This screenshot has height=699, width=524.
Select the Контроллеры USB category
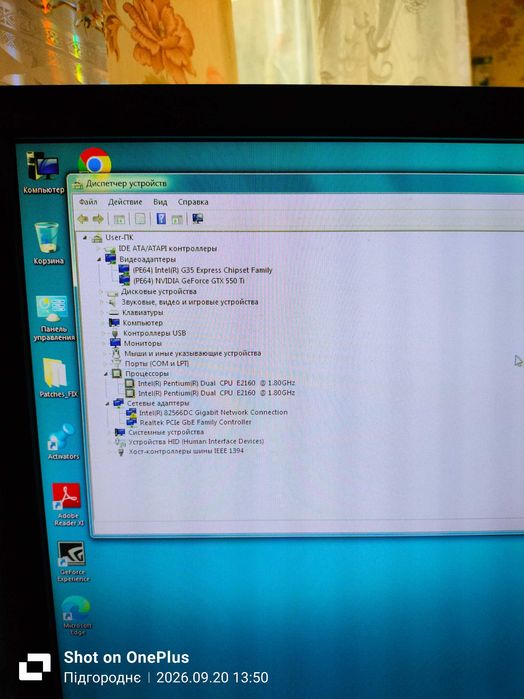click(x=155, y=333)
